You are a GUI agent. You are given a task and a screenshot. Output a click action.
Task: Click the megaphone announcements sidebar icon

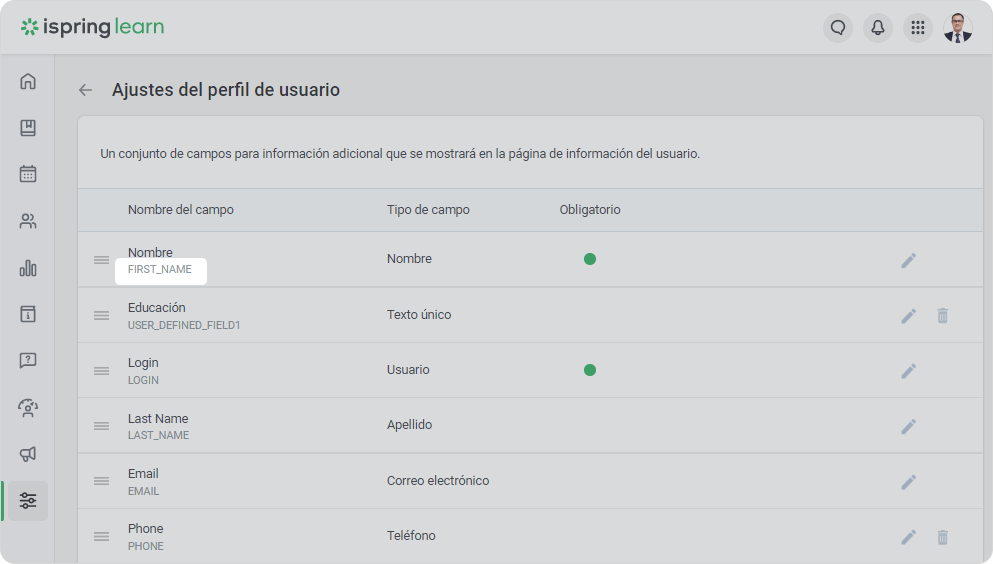[28, 454]
